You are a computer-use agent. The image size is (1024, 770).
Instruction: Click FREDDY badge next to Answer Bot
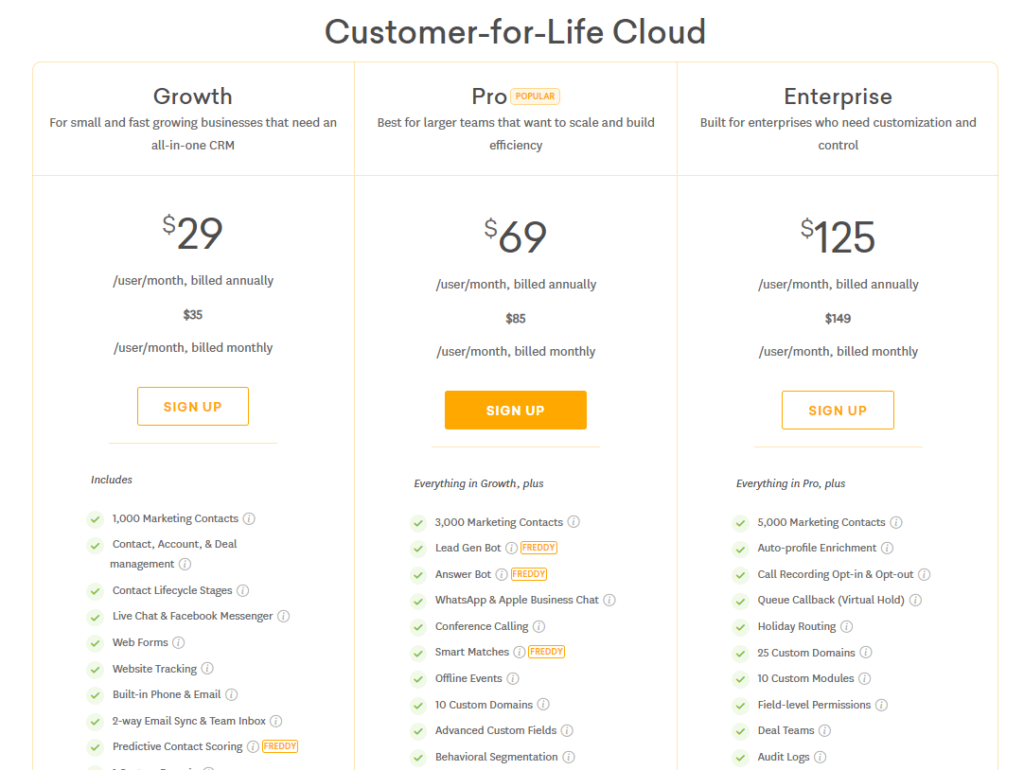[529, 574]
